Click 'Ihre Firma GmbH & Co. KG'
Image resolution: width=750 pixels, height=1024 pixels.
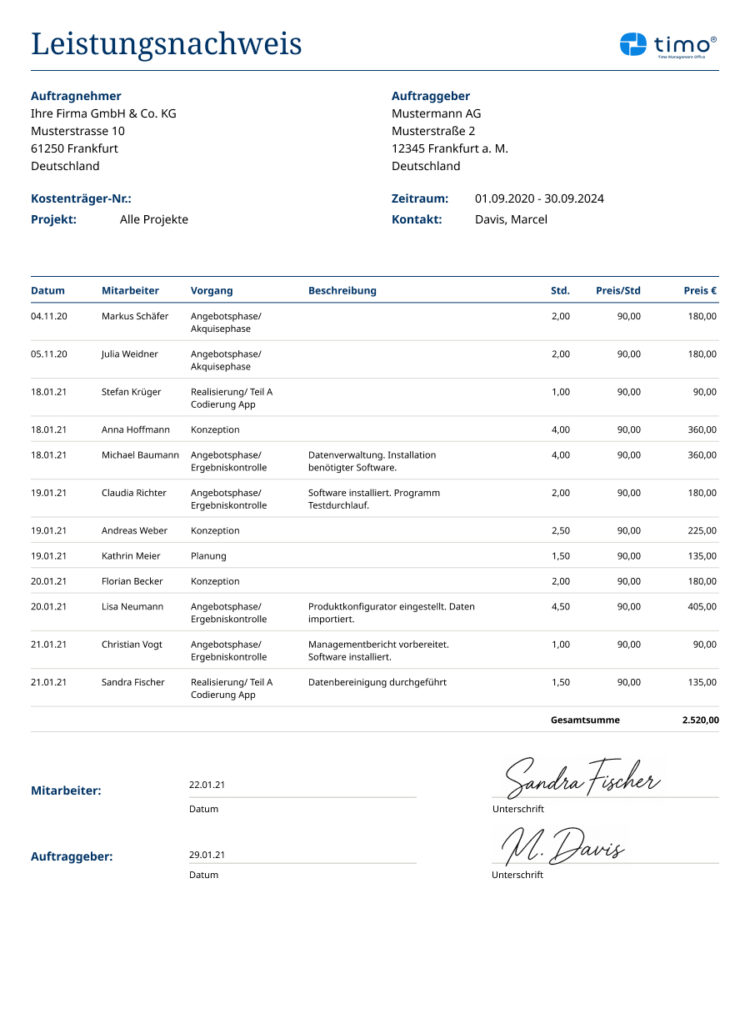103,114
